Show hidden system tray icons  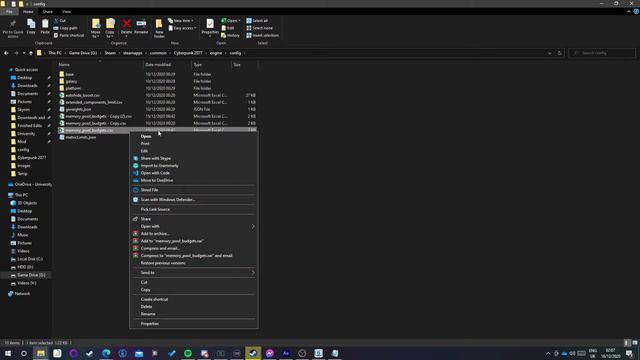click(548, 353)
